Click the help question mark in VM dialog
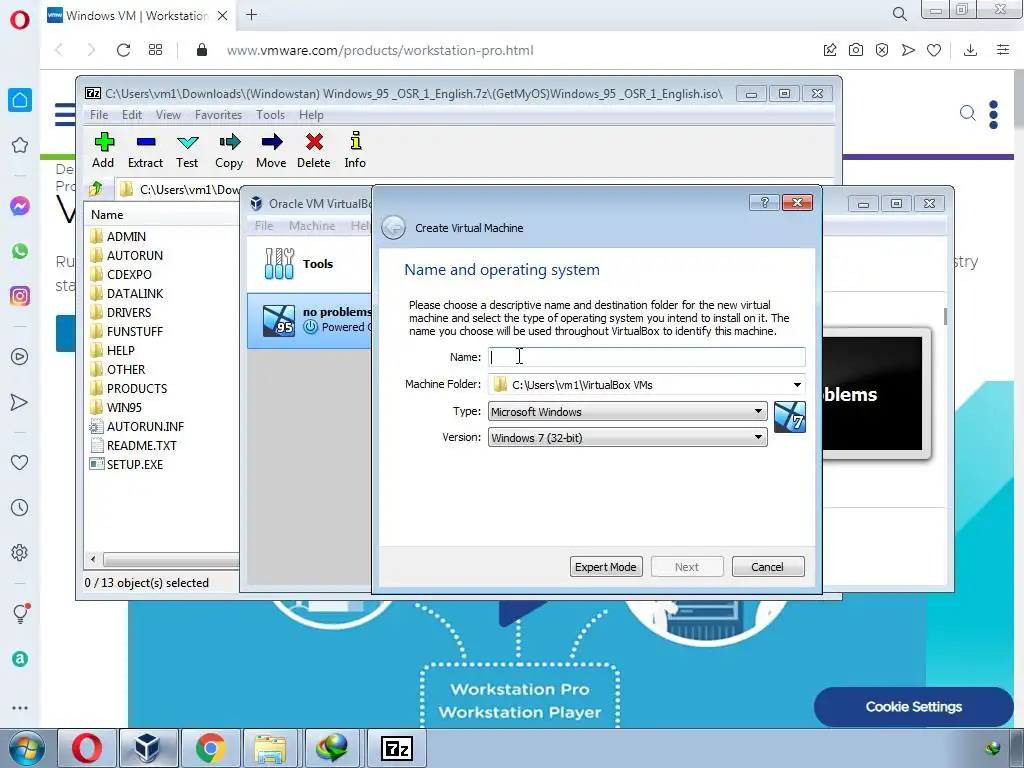 pyautogui.click(x=764, y=202)
